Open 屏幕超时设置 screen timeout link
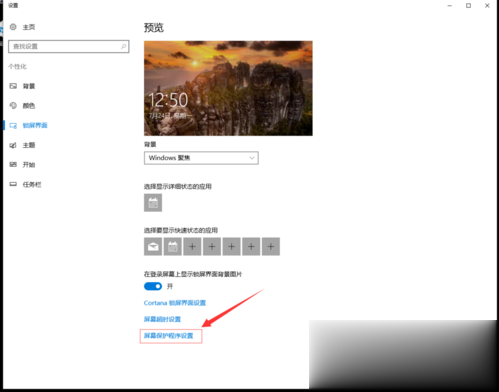The width and height of the screenshot is (499, 392). [162, 319]
